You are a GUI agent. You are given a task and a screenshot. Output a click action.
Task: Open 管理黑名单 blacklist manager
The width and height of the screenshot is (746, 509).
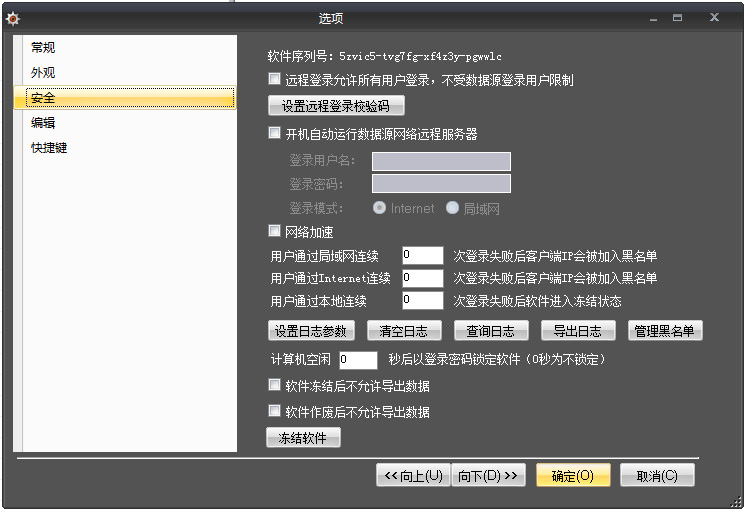tap(666, 331)
